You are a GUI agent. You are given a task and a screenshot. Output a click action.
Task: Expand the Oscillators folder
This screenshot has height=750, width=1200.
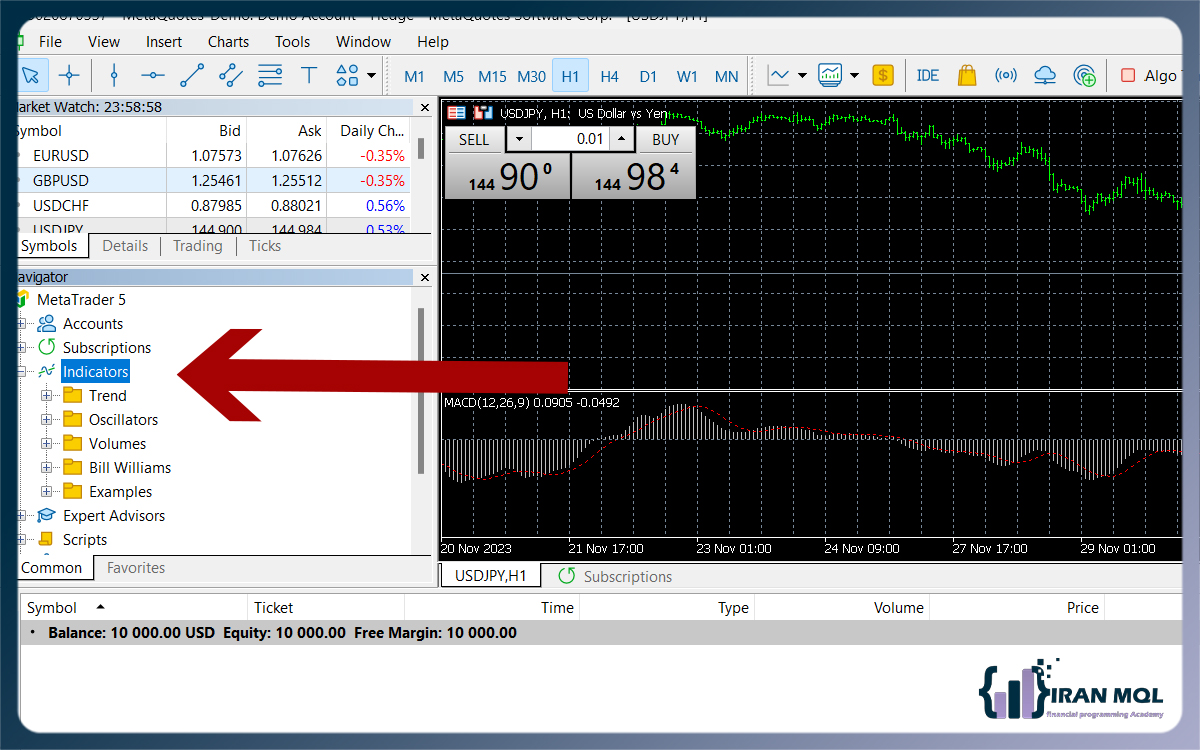(x=46, y=420)
